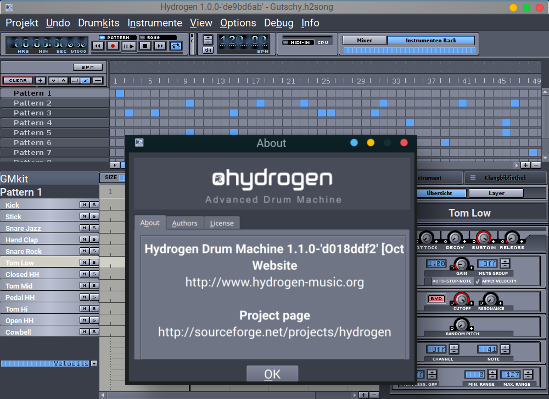
Task: Solo the Cowbell instrument
Action: [x=94, y=331]
